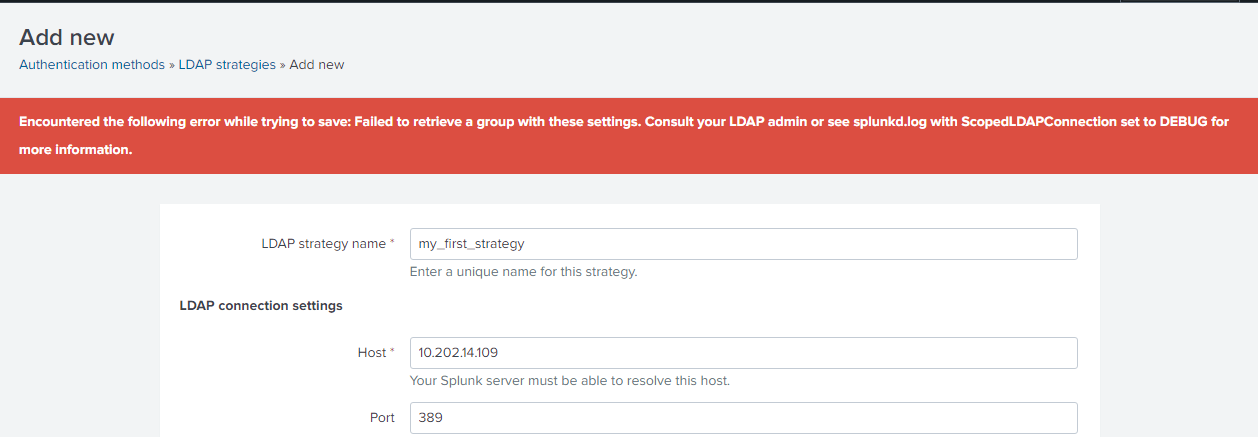Click the Port field label
Viewport: 1258px width, 437px height.
tap(382, 418)
